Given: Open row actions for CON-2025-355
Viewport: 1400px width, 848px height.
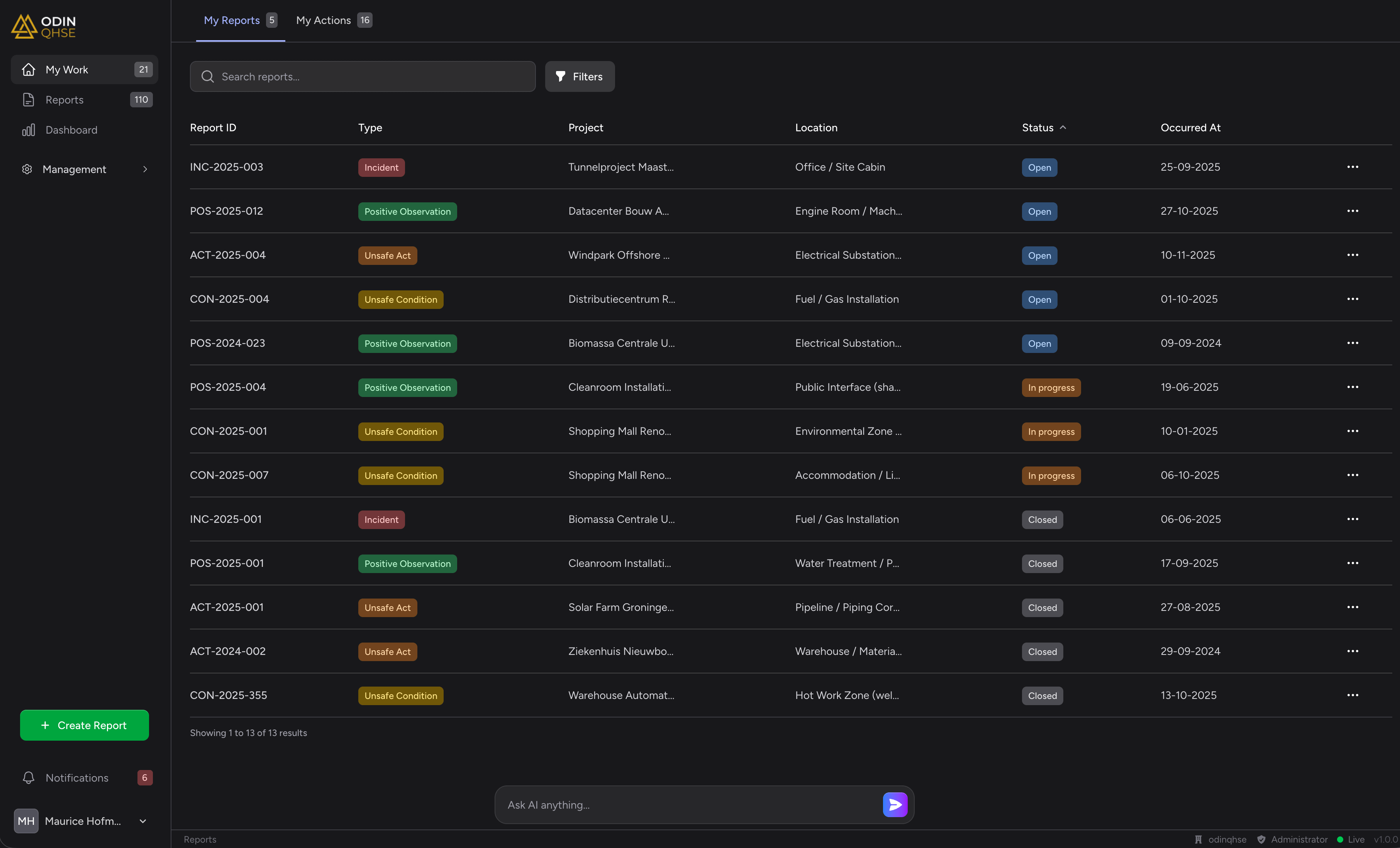Looking at the screenshot, I should [x=1352, y=695].
